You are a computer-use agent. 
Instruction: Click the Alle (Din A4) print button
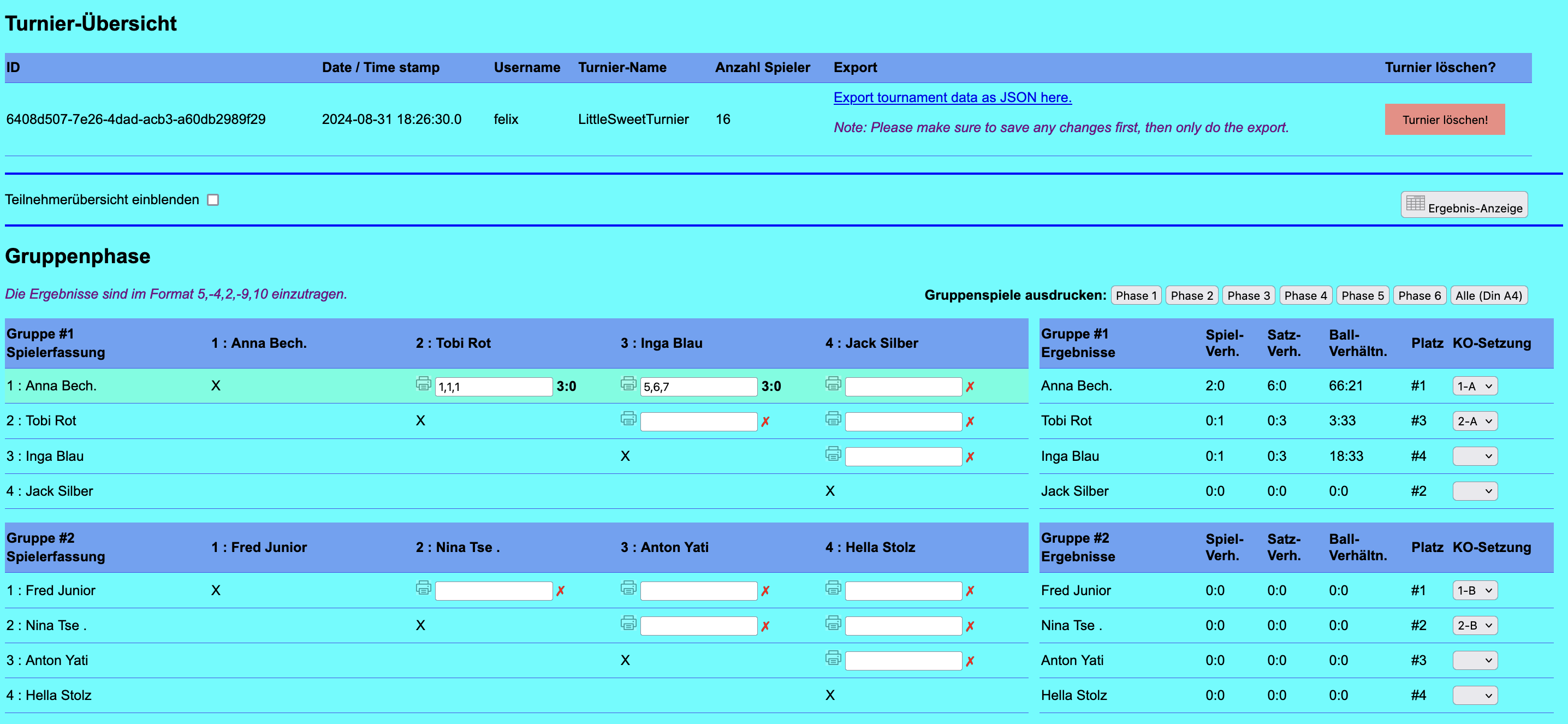click(x=1488, y=296)
